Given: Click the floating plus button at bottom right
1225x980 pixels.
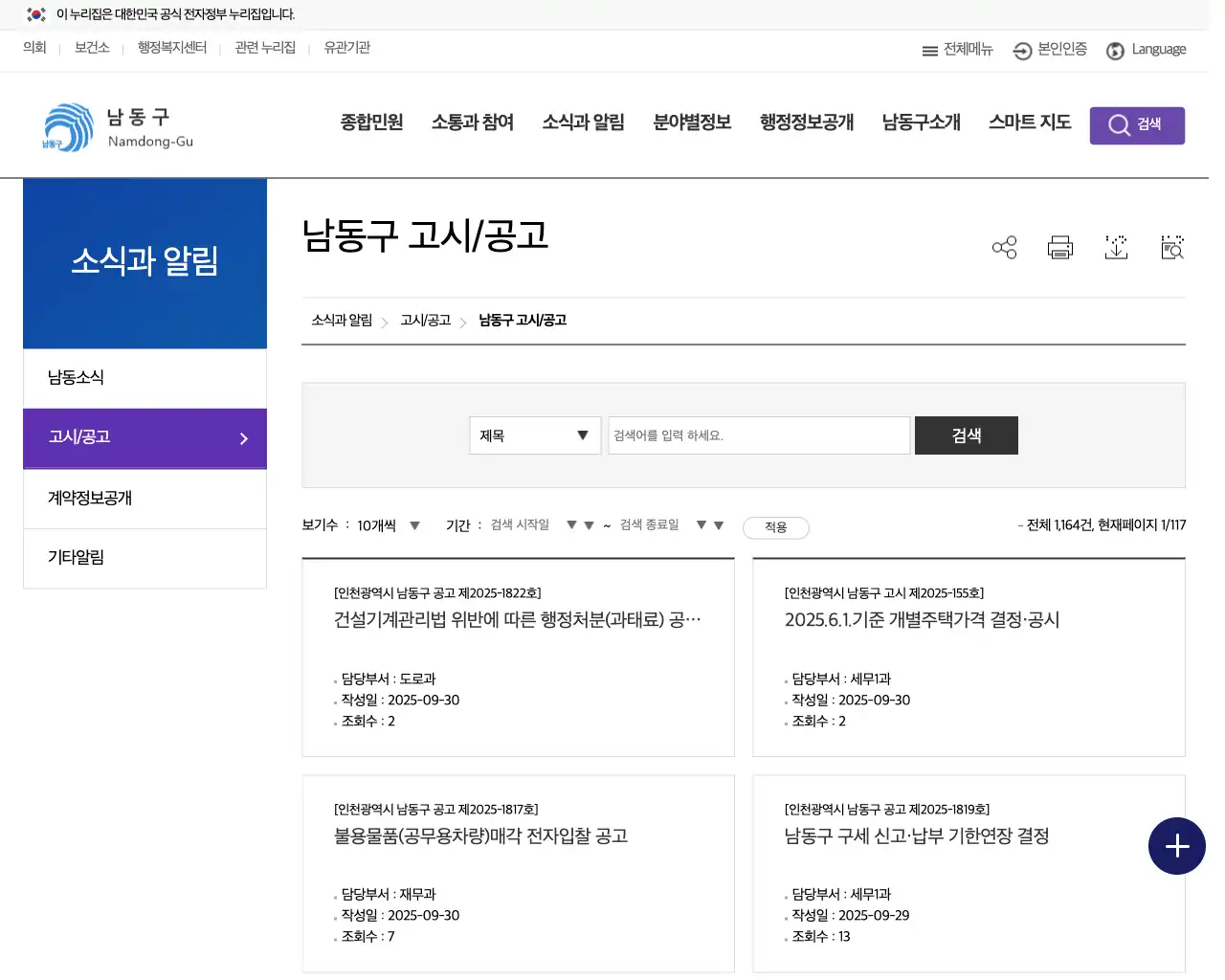Looking at the screenshot, I should 1177,846.
